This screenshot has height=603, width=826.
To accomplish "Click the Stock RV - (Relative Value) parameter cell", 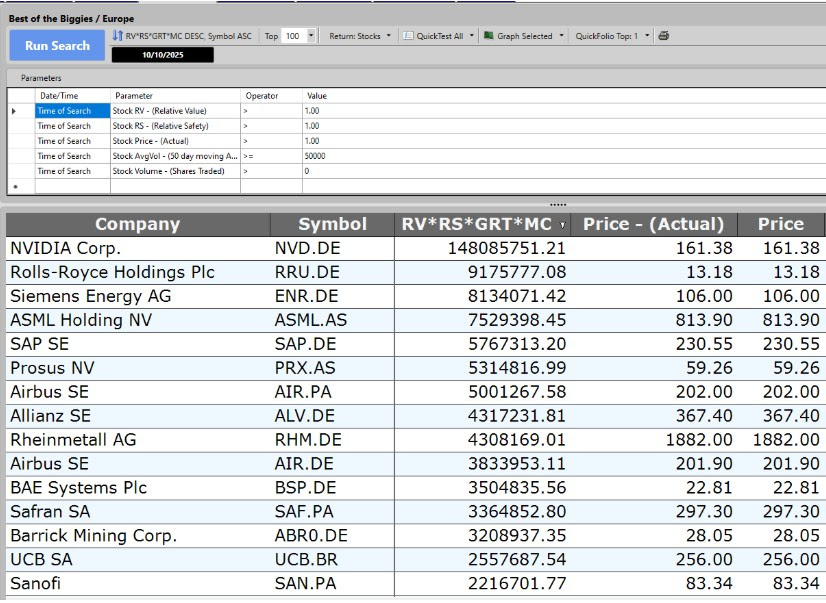I will [x=174, y=111].
